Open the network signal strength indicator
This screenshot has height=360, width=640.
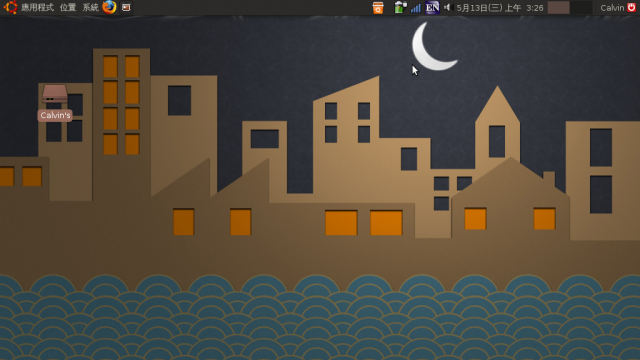click(416, 8)
